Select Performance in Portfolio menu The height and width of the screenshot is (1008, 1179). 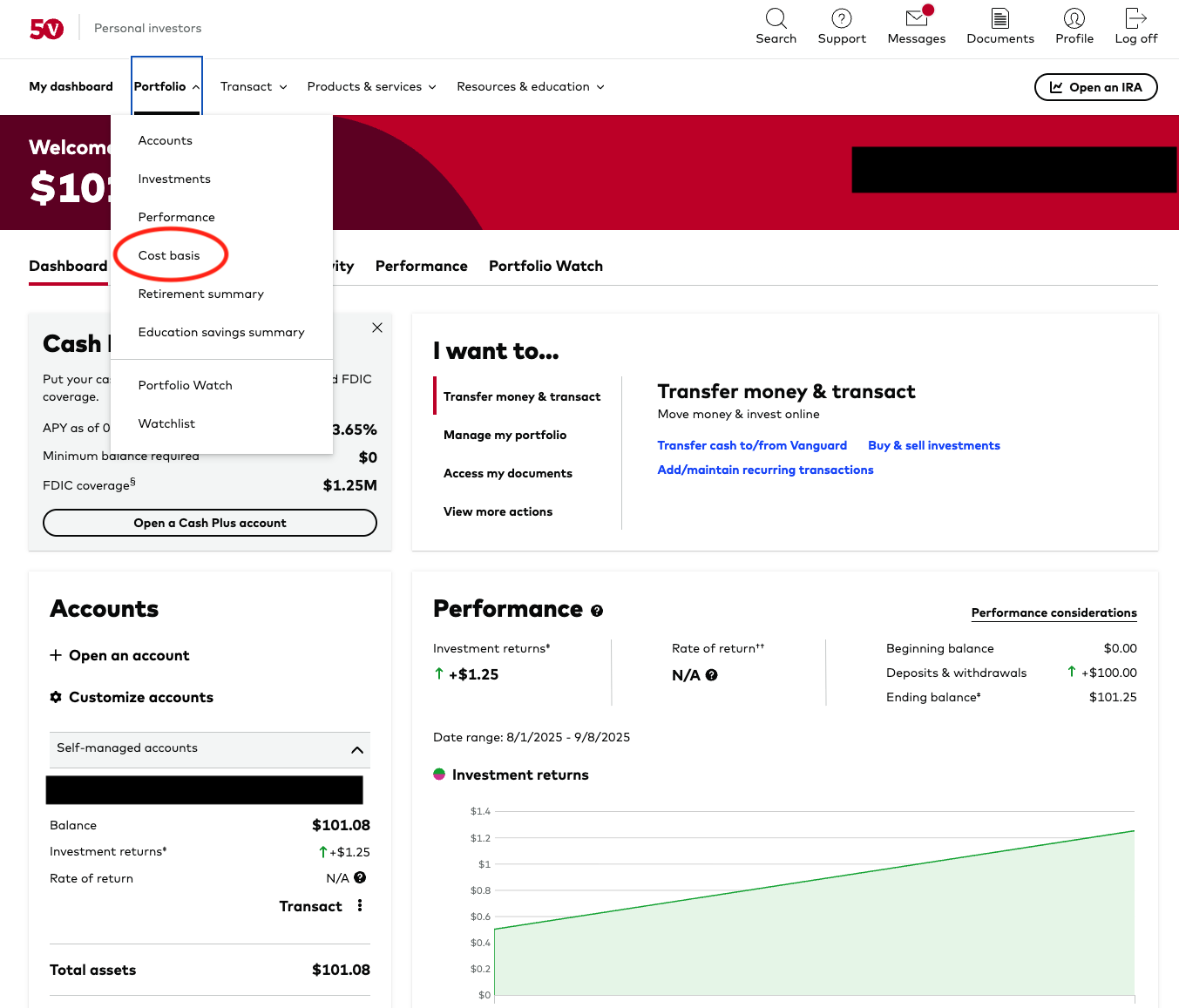176,217
